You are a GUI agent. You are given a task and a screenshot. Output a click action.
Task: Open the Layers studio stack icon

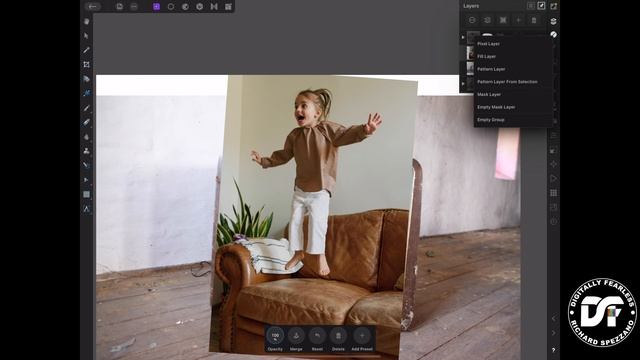click(x=553, y=21)
